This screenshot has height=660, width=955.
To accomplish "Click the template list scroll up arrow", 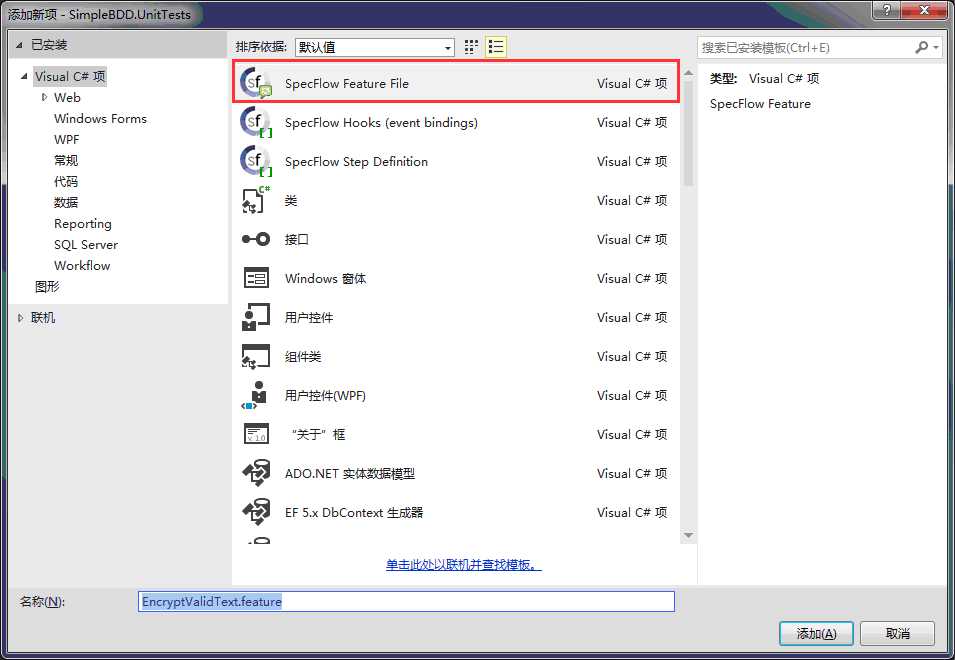I will [689, 73].
